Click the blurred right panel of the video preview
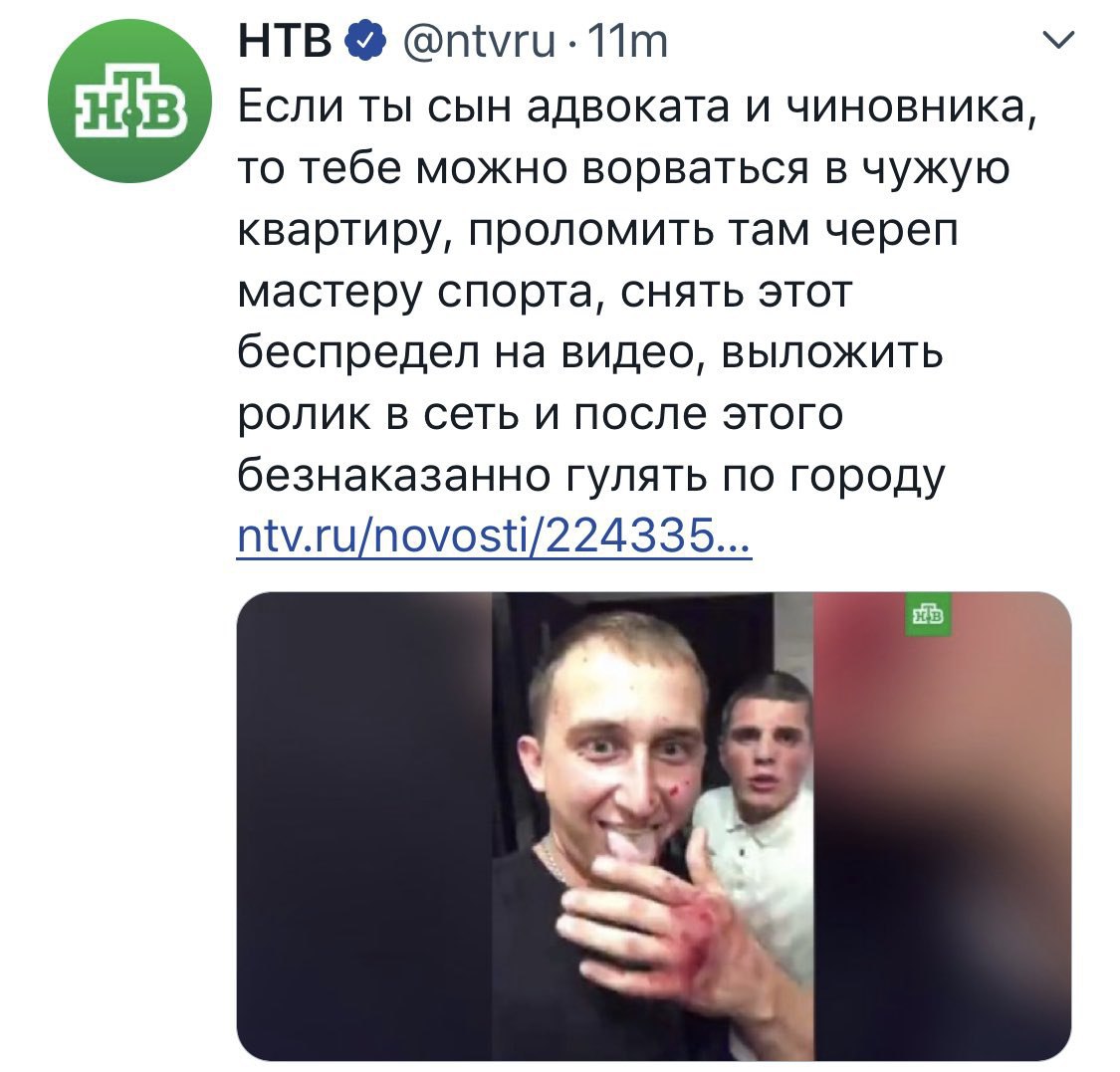The image size is (1120, 1072). tap(942, 825)
